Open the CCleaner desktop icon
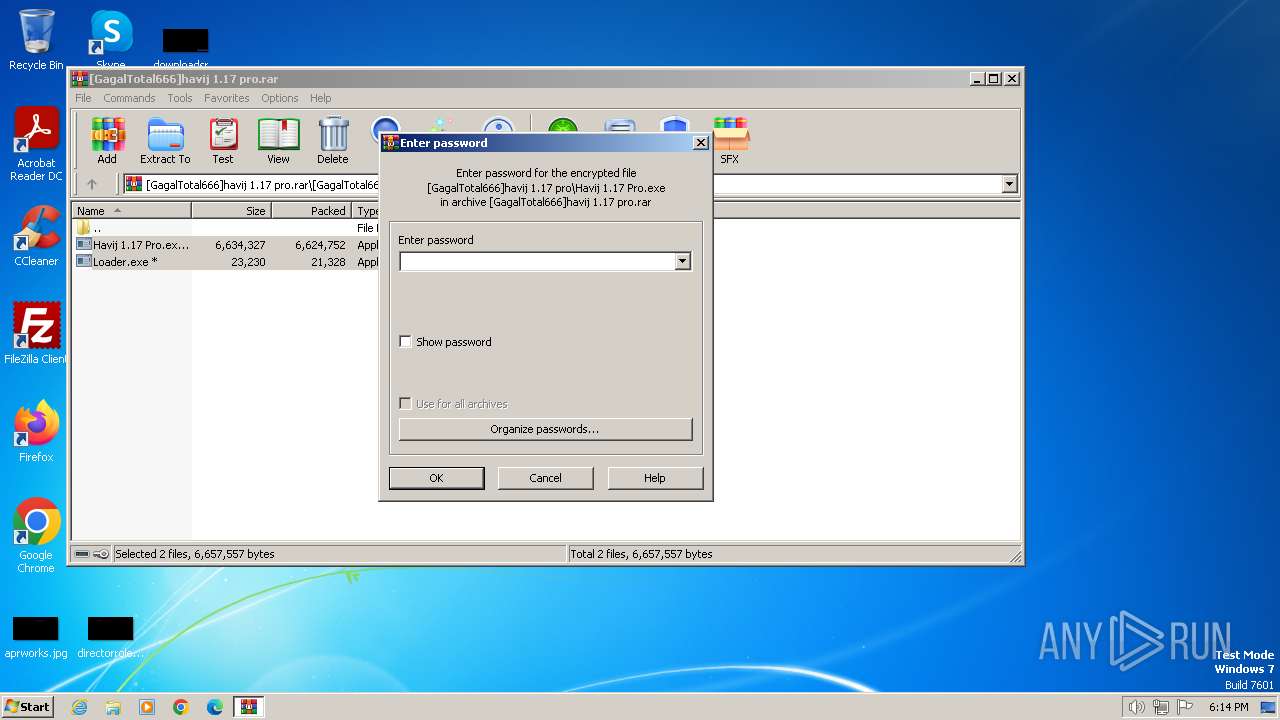Image resolution: width=1280 pixels, height=720 pixels. pos(36,236)
